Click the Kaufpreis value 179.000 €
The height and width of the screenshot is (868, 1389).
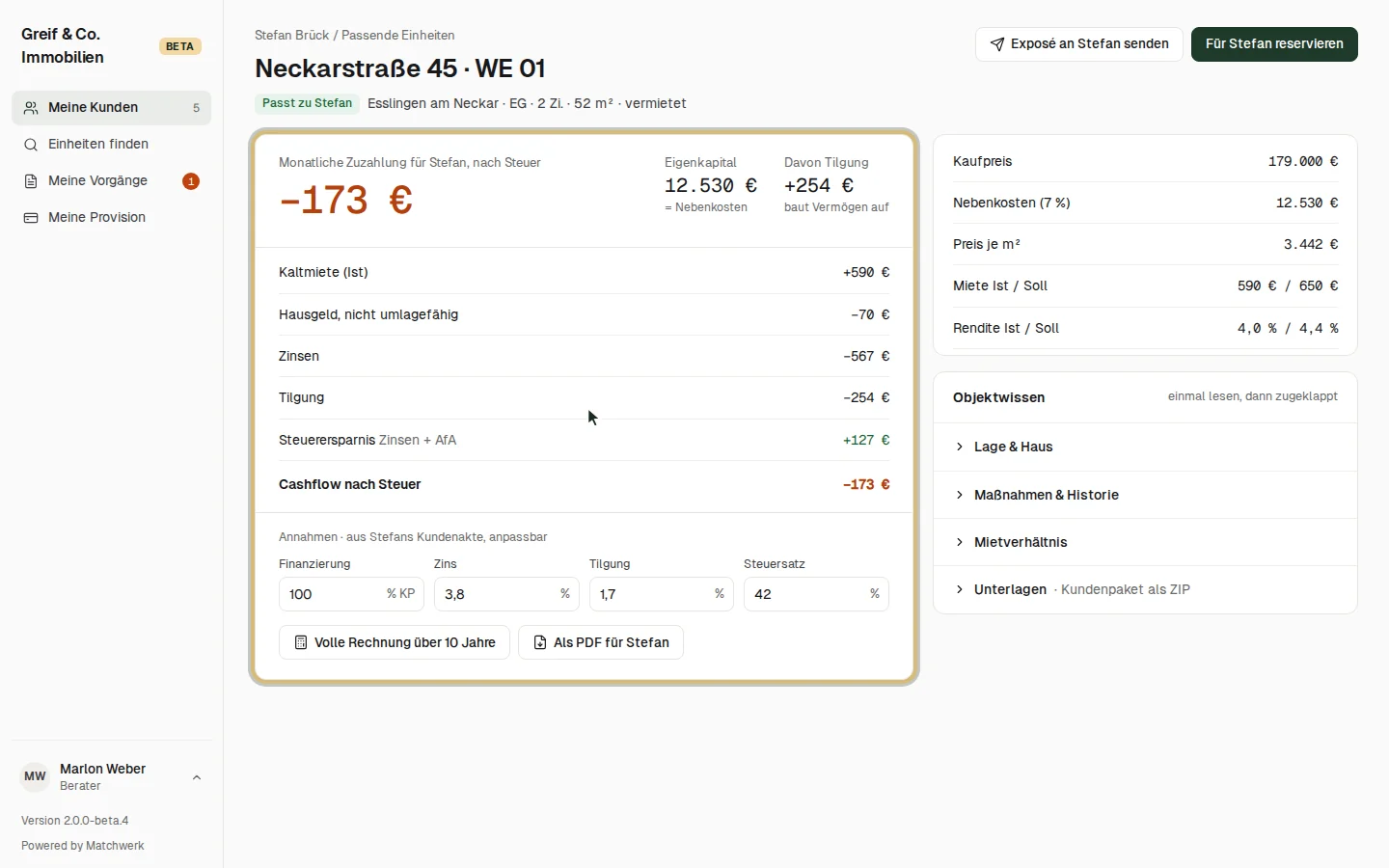tap(1303, 161)
